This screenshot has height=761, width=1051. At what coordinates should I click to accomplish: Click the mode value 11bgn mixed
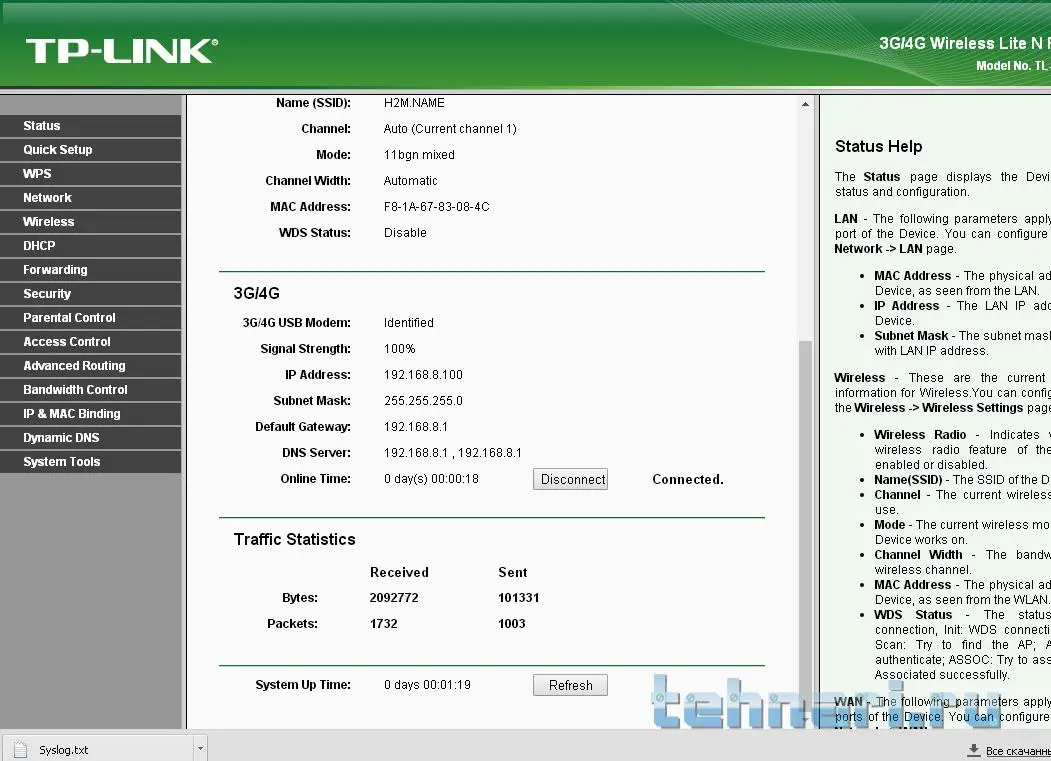point(419,155)
